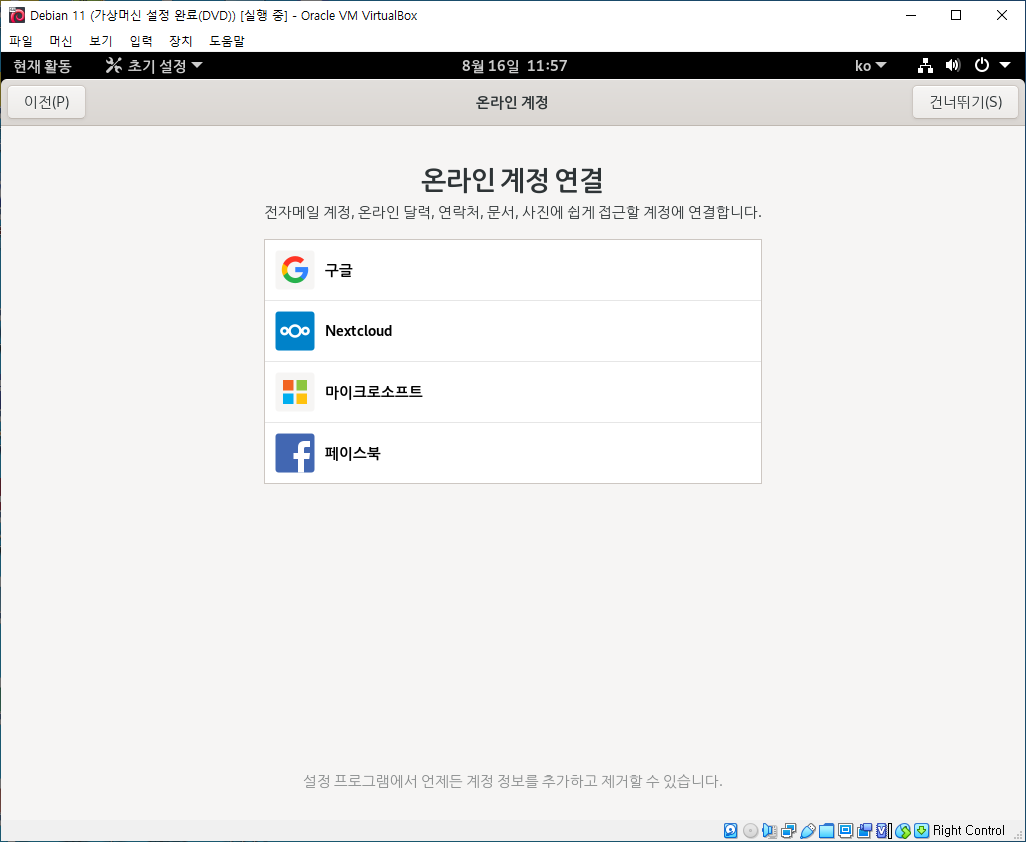
Task: Click the optical disc status icon
Action: 751,830
